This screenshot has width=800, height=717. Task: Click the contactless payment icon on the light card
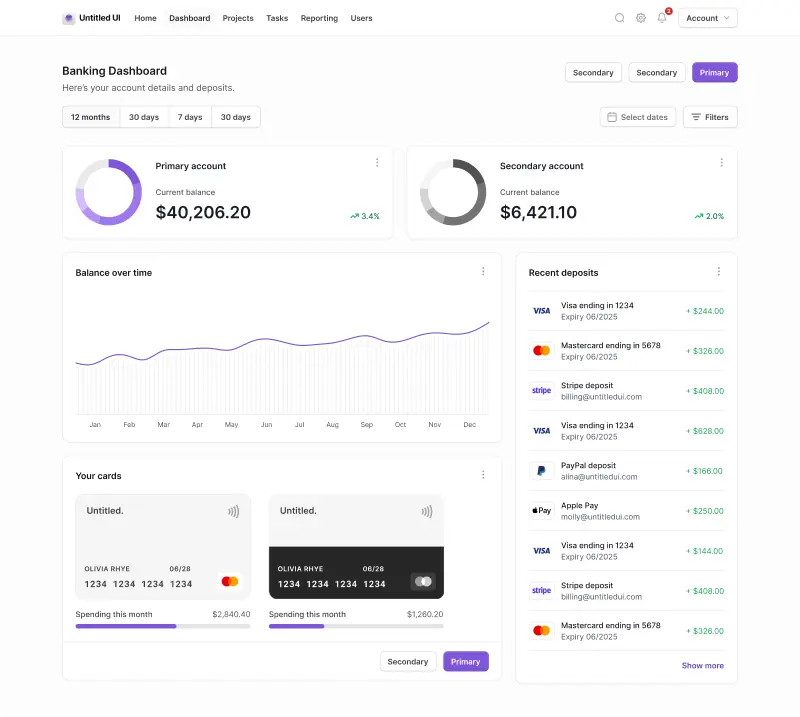[233, 510]
